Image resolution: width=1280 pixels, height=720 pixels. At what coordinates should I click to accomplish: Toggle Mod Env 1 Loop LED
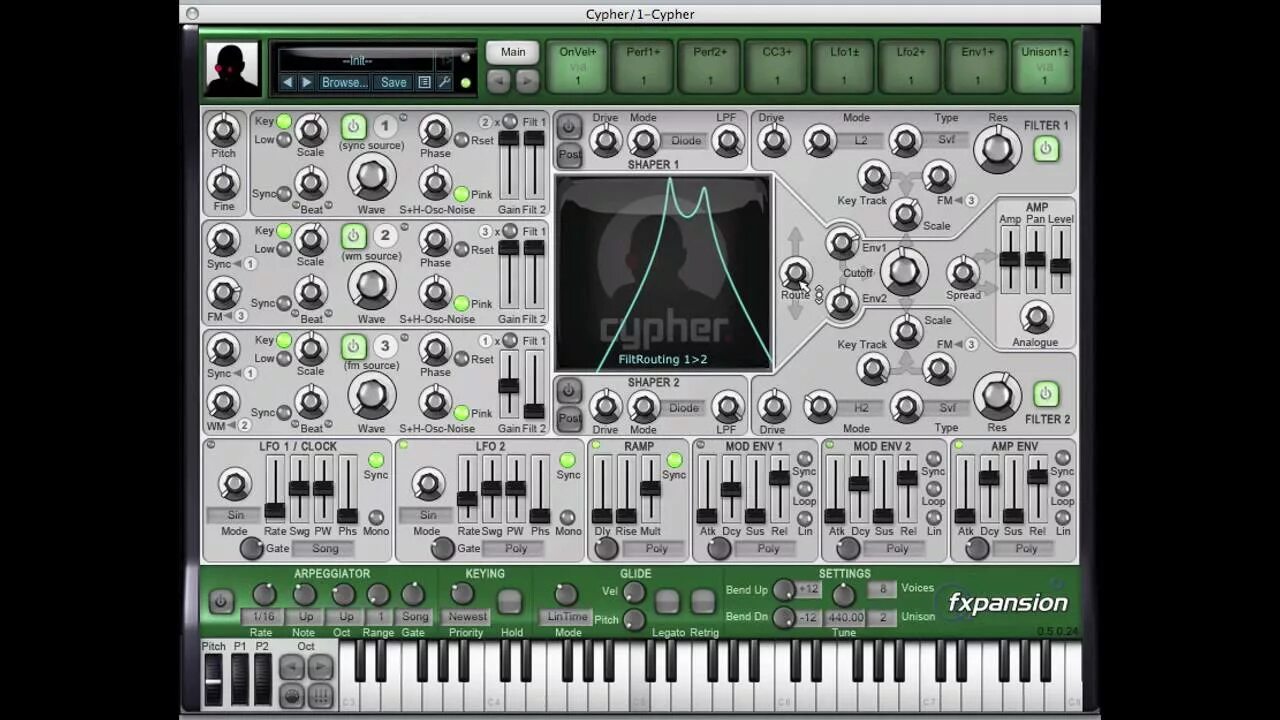click(806, 488)
